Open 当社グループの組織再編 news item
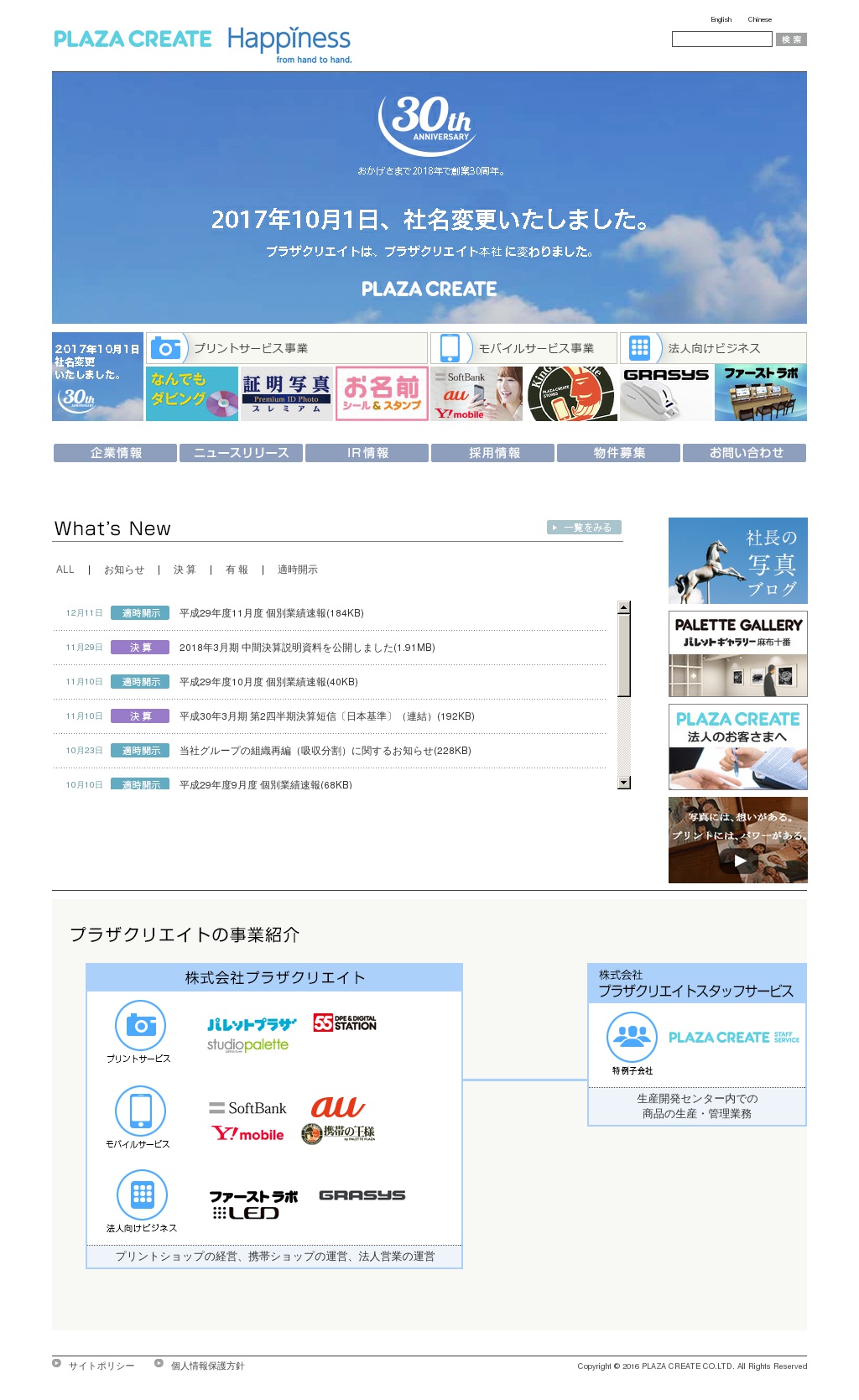The width and height of the screenshot is (859, 1400). pyautogui.click(x=325, y=751)
